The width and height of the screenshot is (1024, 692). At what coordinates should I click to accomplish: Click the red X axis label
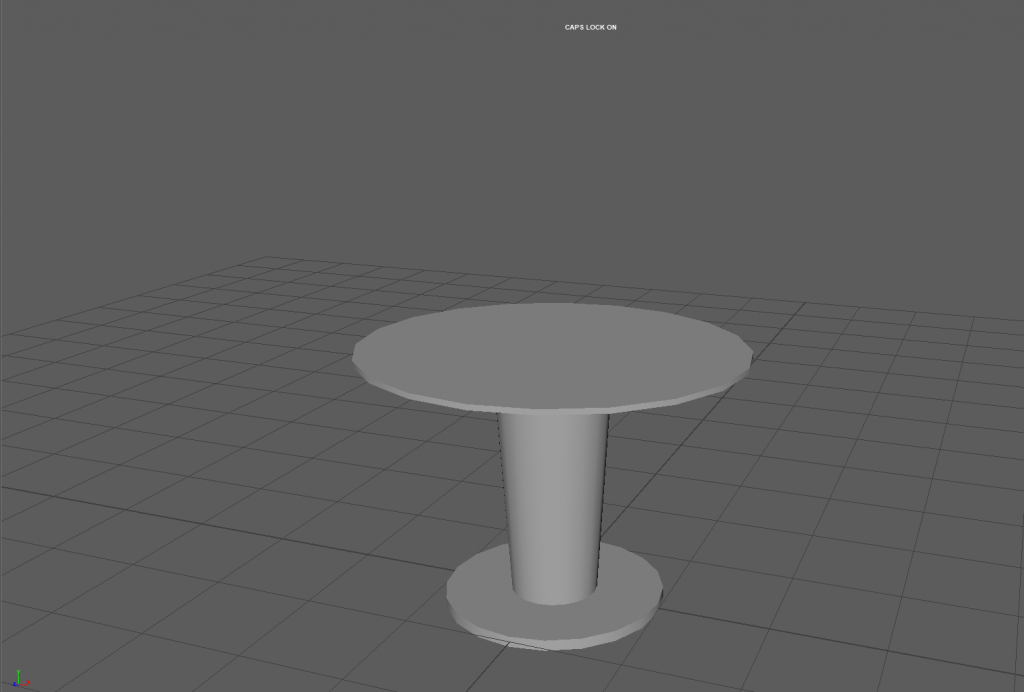pos(29,684)
